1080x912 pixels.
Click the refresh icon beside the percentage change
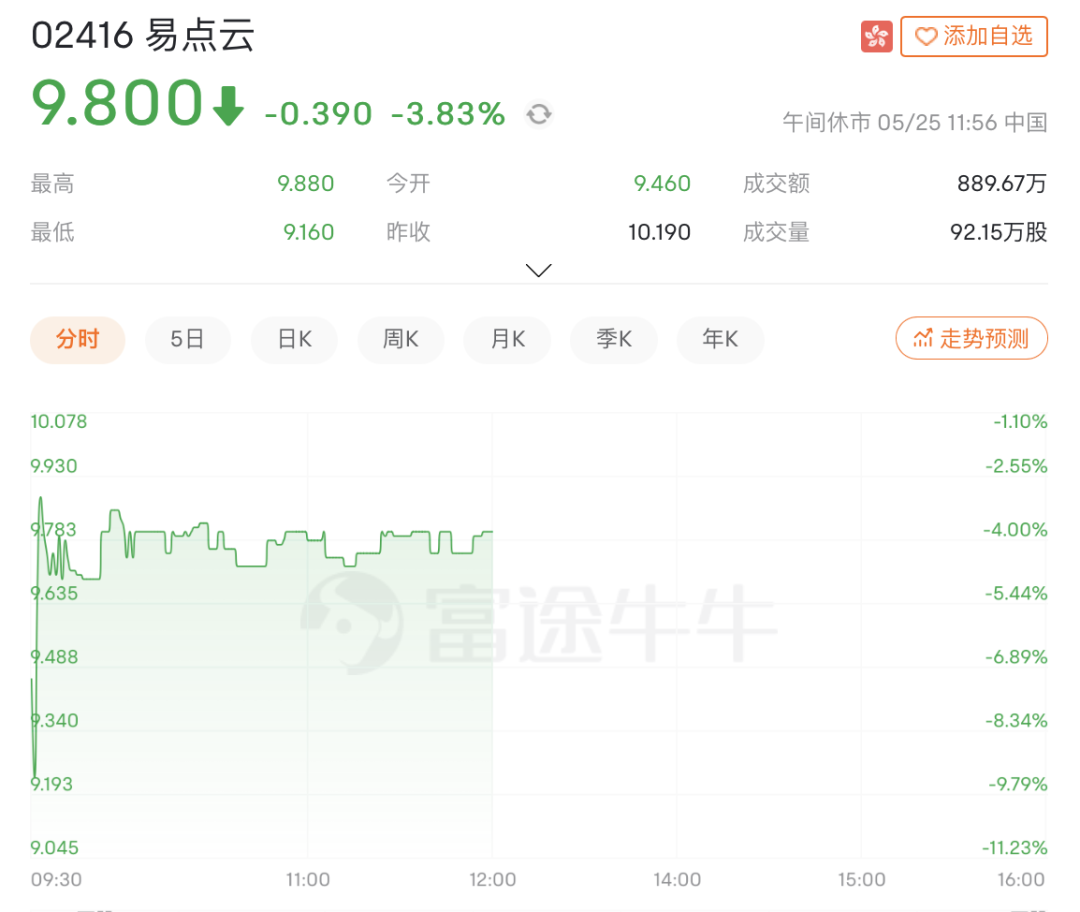(x=539, y=114)
